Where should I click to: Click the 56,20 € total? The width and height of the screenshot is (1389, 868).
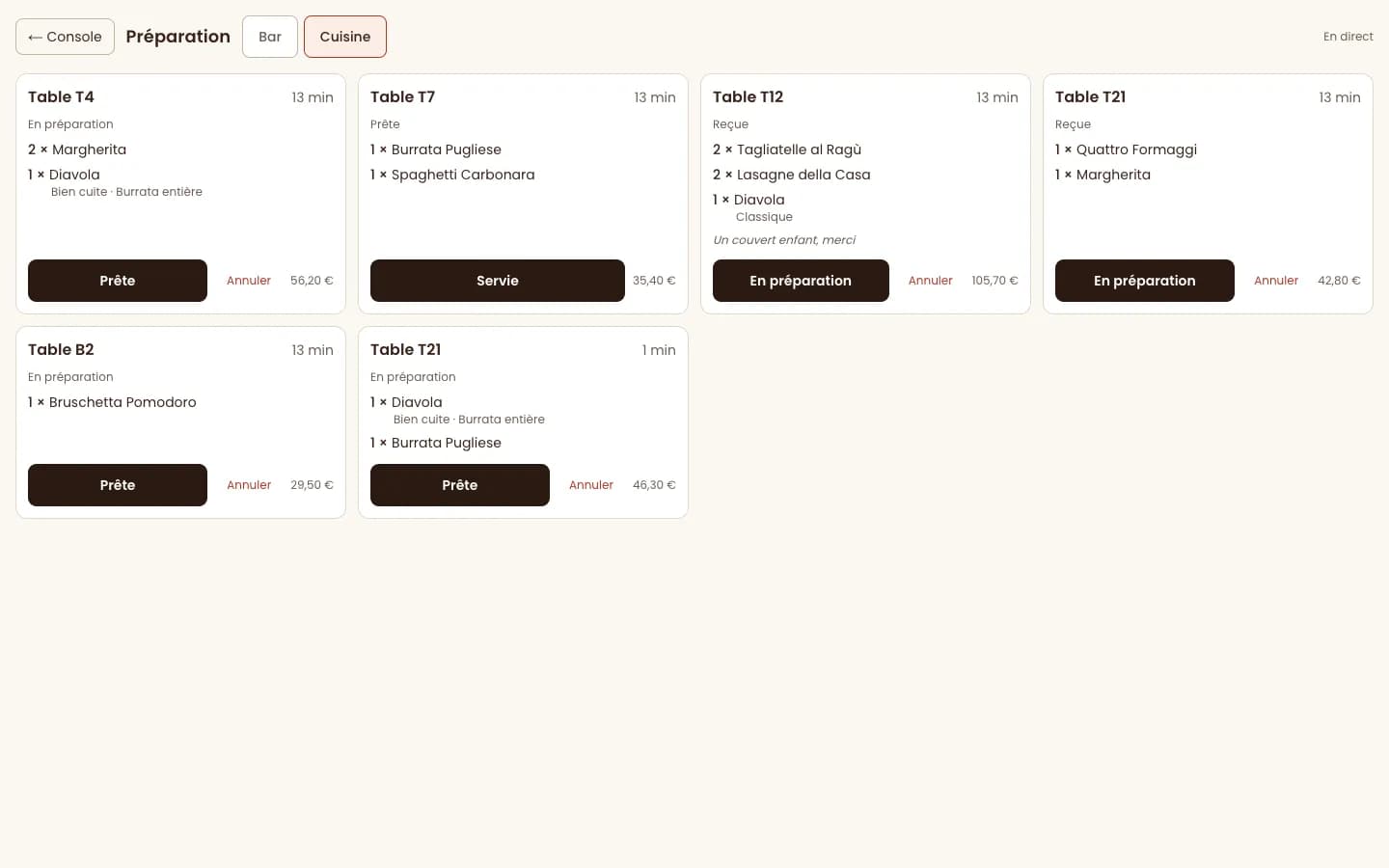(312, 281)
